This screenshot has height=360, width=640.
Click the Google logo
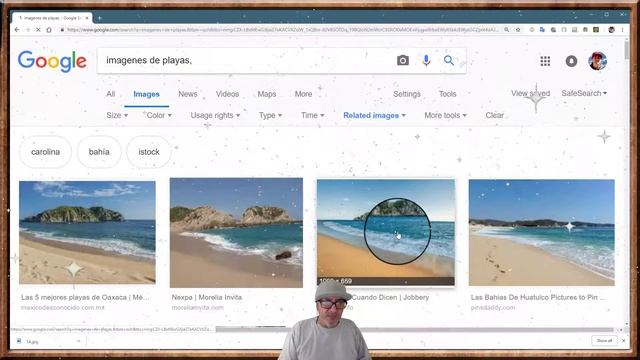tap(52, 61)
